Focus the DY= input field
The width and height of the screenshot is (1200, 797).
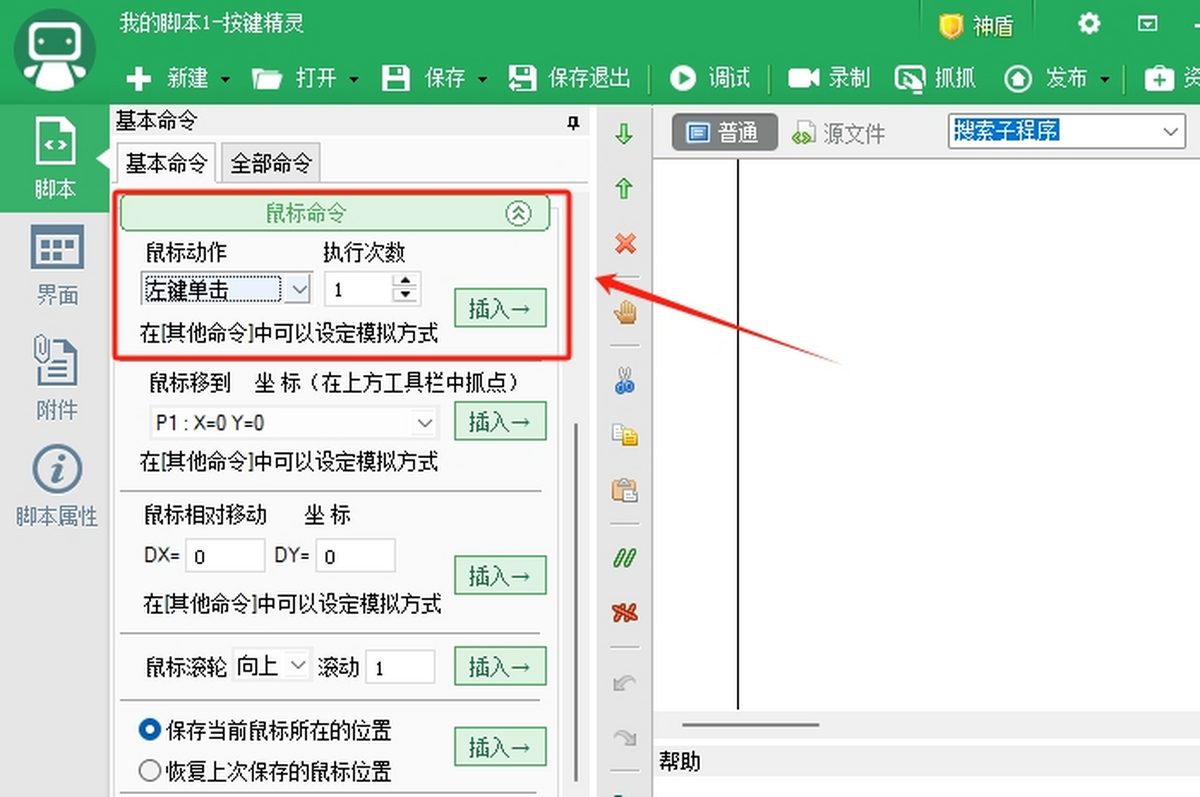[355, 556]
